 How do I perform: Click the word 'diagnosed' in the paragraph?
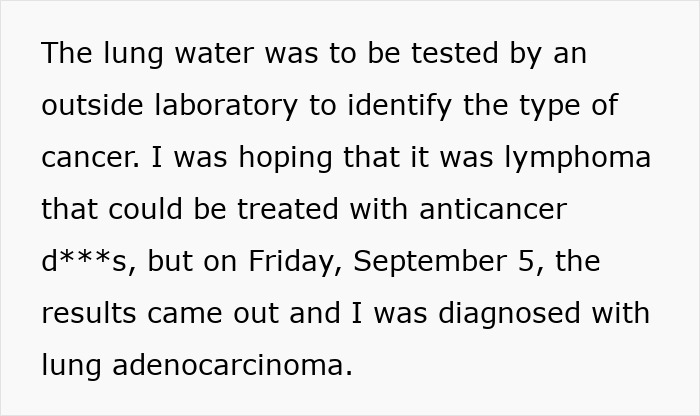pos(510,314)
